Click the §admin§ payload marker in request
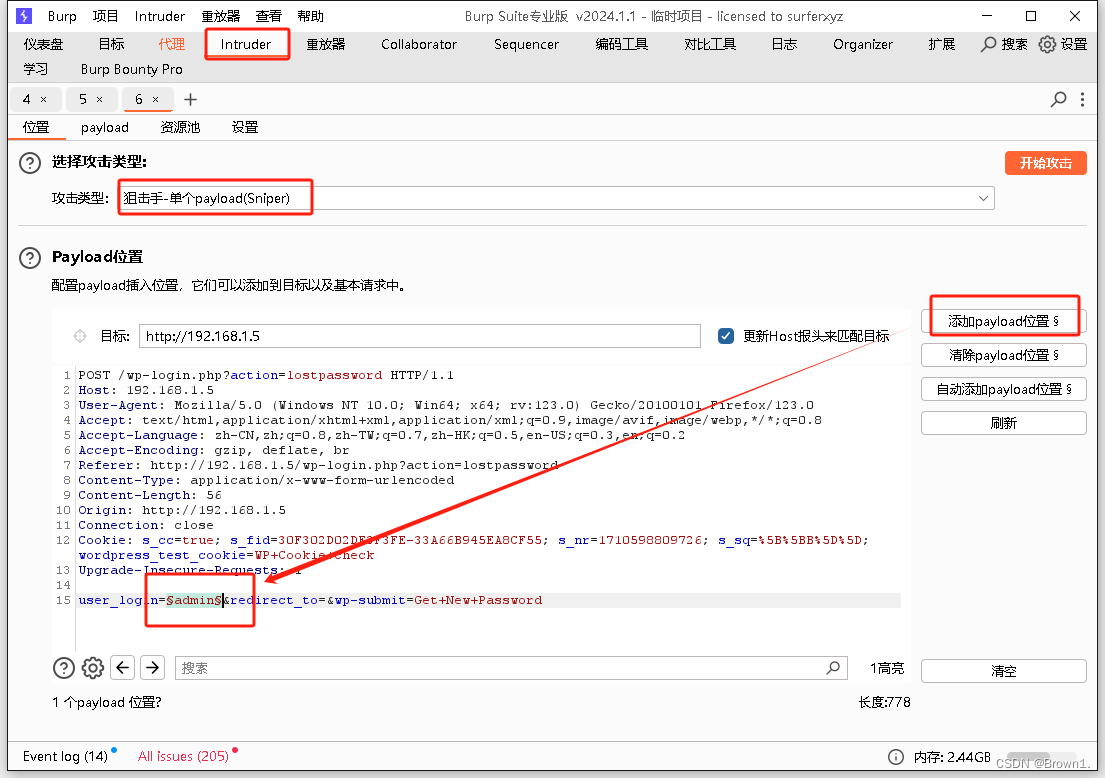1105x778 pixels. pos(195,600)
